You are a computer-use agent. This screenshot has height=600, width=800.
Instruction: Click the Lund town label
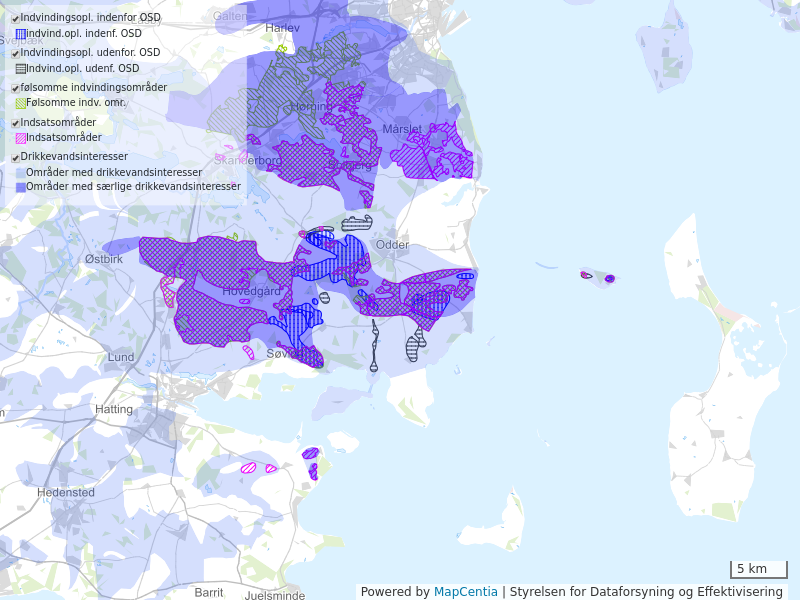pos(121,357)
